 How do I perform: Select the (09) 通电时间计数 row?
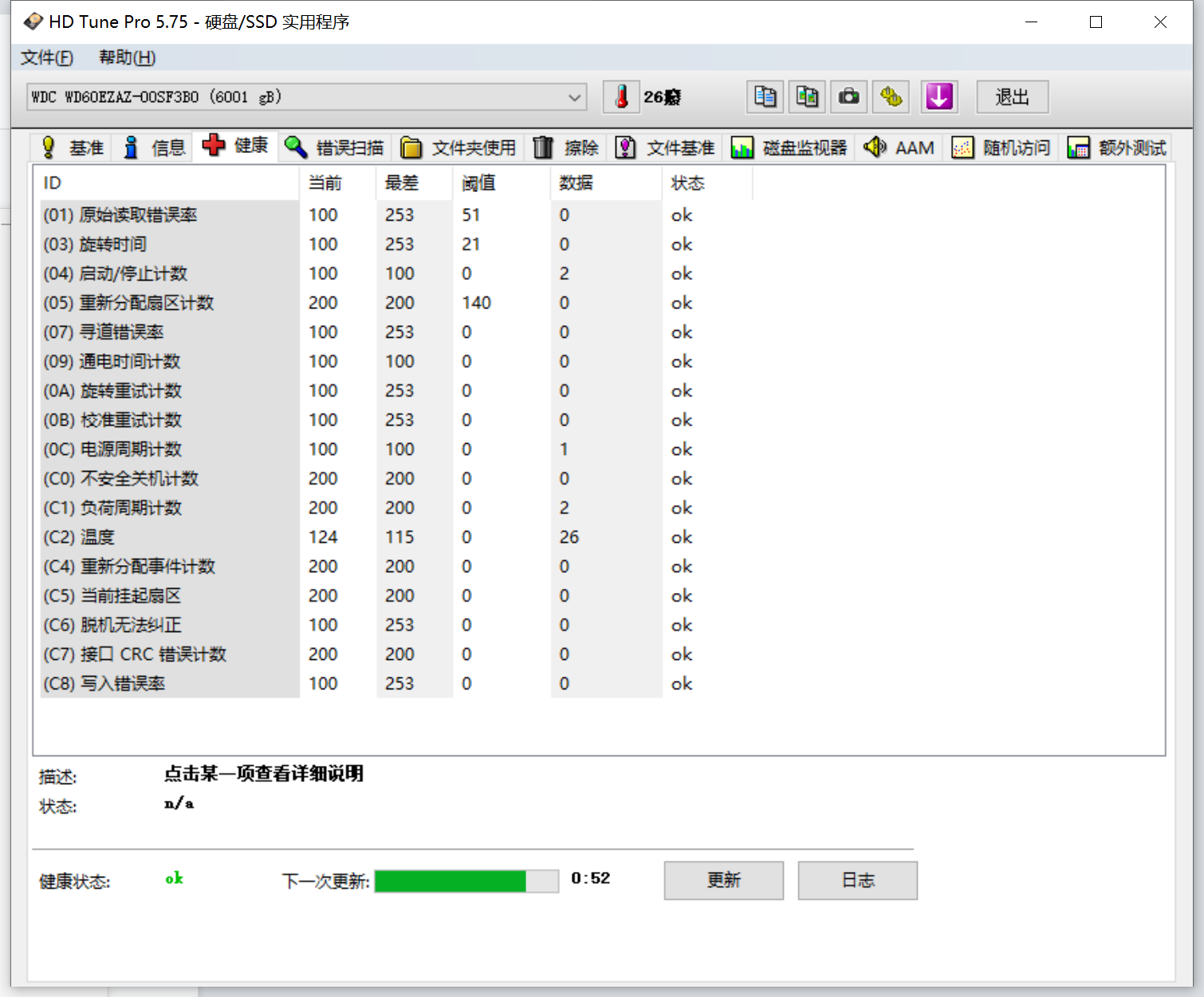point(396,362)
